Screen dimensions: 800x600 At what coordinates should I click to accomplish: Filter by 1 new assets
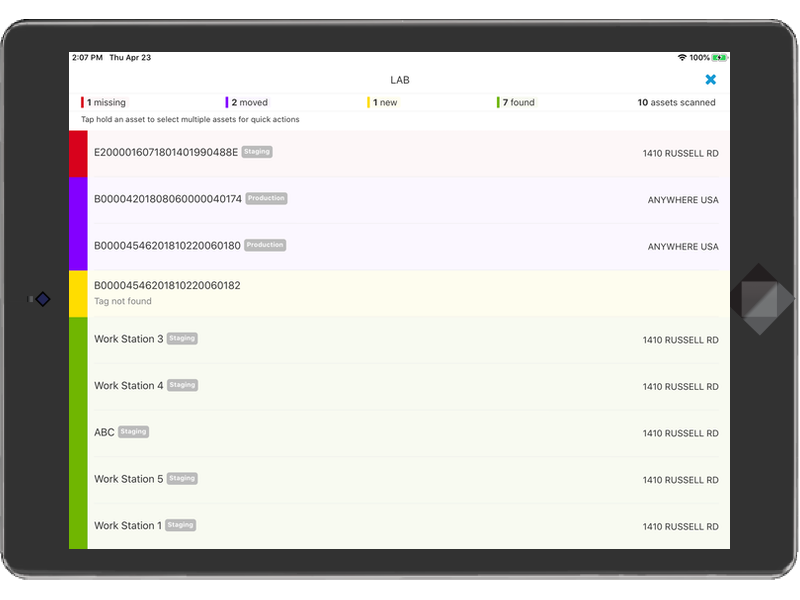pyautogui.click(x=382, y=103)
